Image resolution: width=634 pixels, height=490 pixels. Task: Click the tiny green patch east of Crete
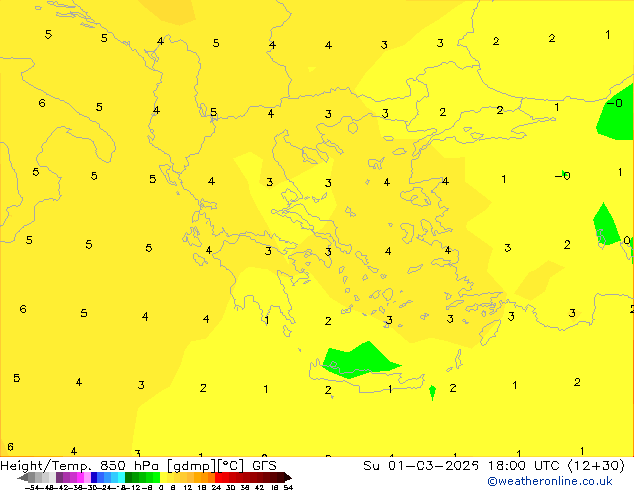point(432,392)
